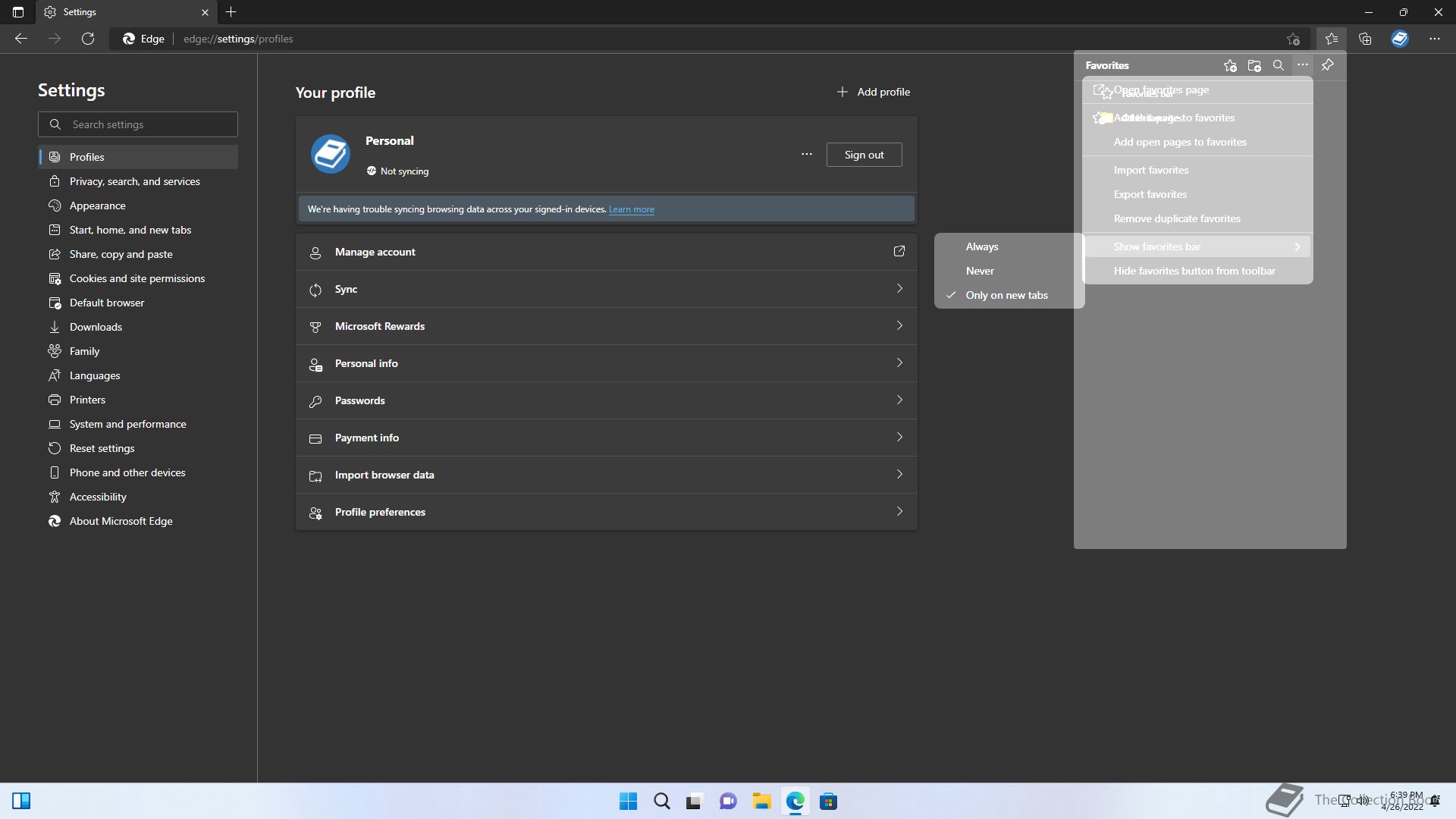The width and height of the screenshot is (1456, 819).
Task: Click the Personal profile picture
Action: pos(331,155)
